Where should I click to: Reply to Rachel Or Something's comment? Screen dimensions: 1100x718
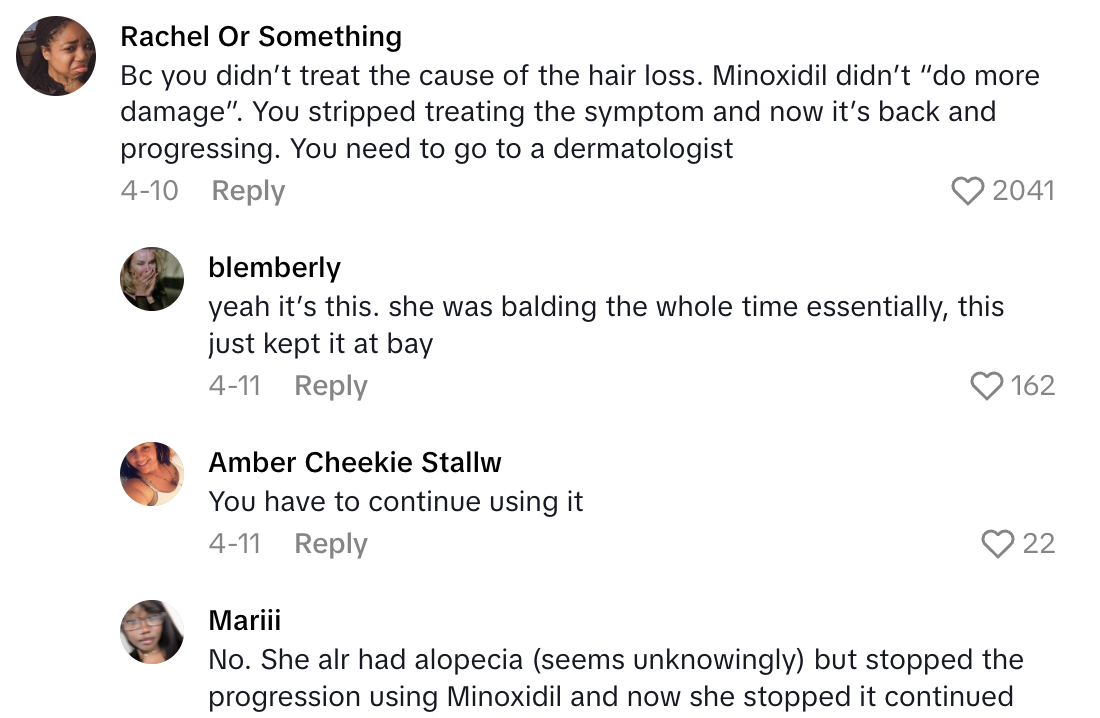(248, 191)
